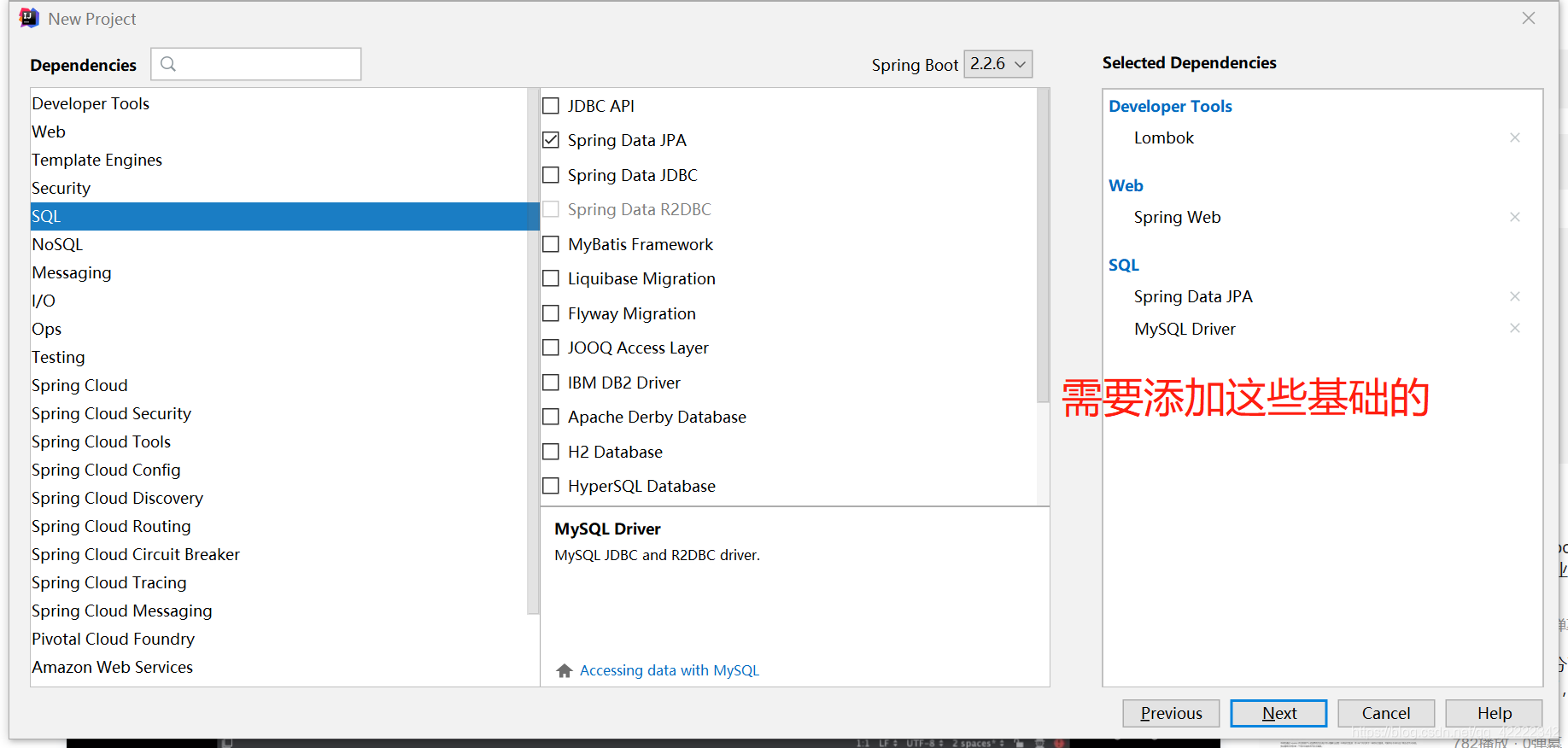Tick the HyperSQL Database checkbox
Viewport: 1568px width, 748px height.
click(x=551, y=486)
